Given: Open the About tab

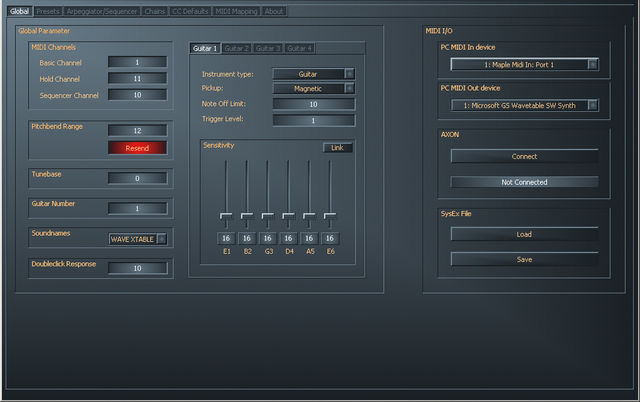Looking at the screenshot, I should point(273,11).
